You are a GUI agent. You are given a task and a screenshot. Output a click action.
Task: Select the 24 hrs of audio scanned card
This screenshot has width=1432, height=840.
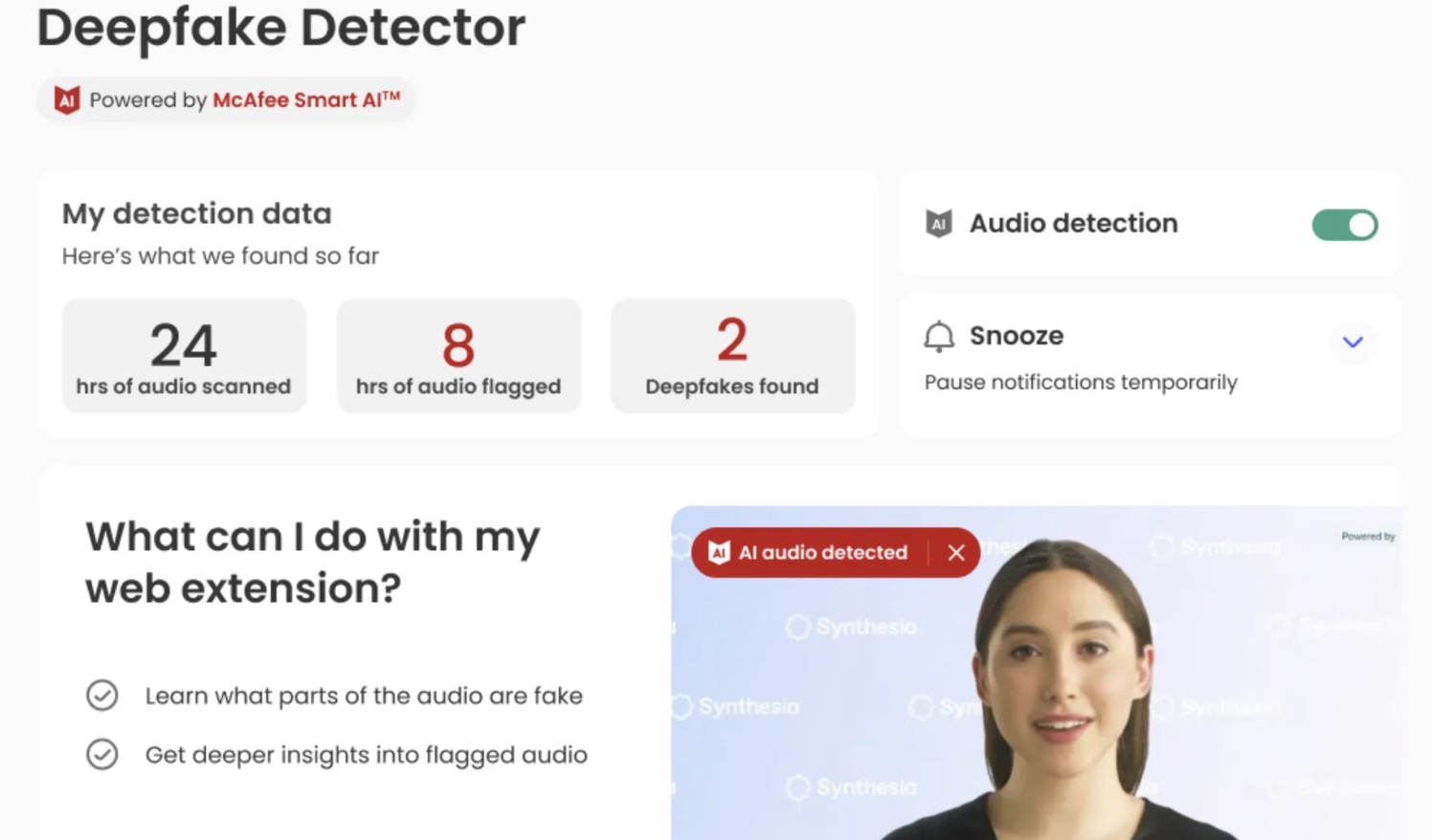[184, 356]
